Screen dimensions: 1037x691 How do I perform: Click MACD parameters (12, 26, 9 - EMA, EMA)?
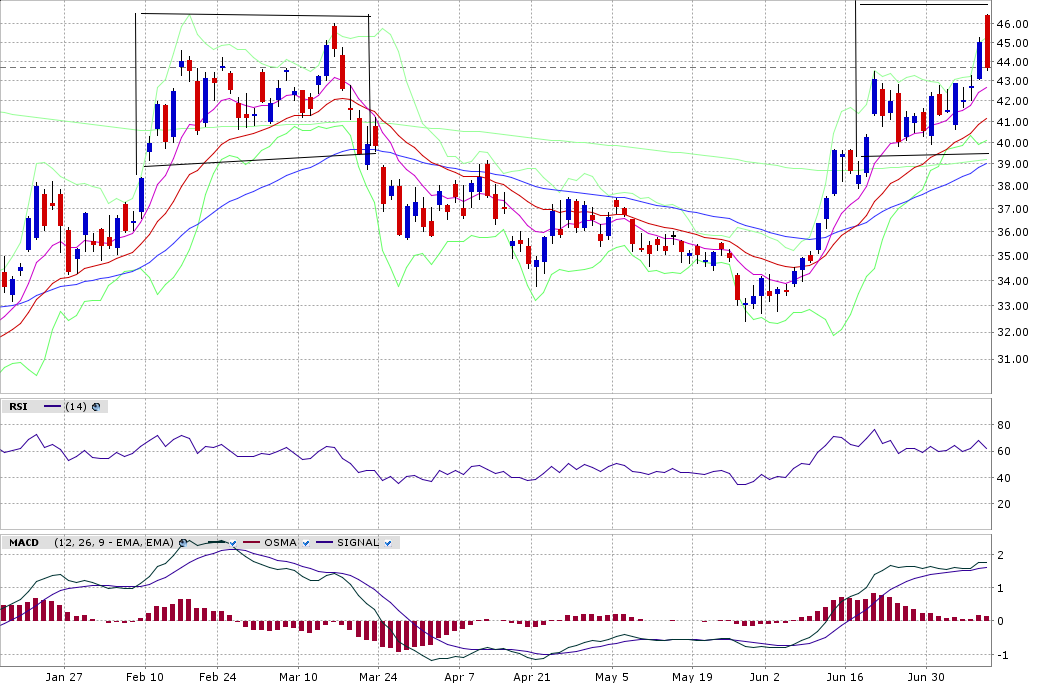pos(114,543)
